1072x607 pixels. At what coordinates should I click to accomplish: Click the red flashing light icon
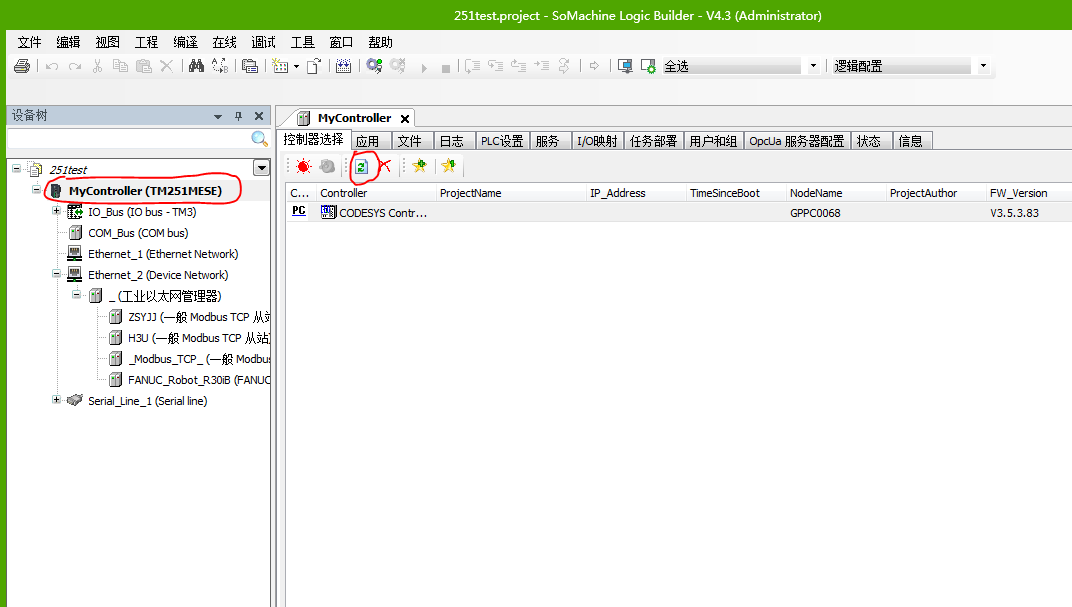(x=303, y=167)
